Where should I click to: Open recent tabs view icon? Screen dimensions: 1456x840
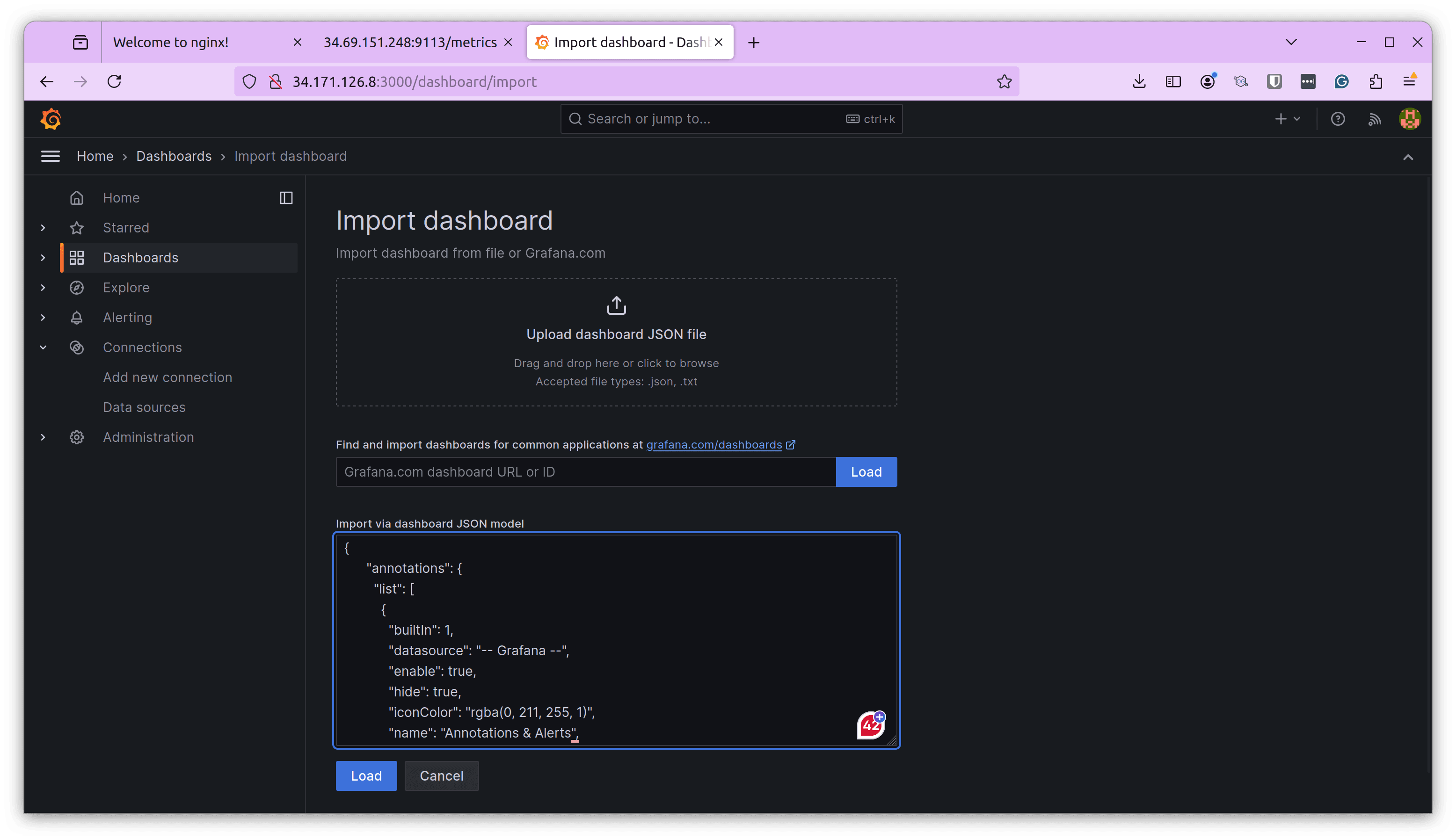coord(80,42)
